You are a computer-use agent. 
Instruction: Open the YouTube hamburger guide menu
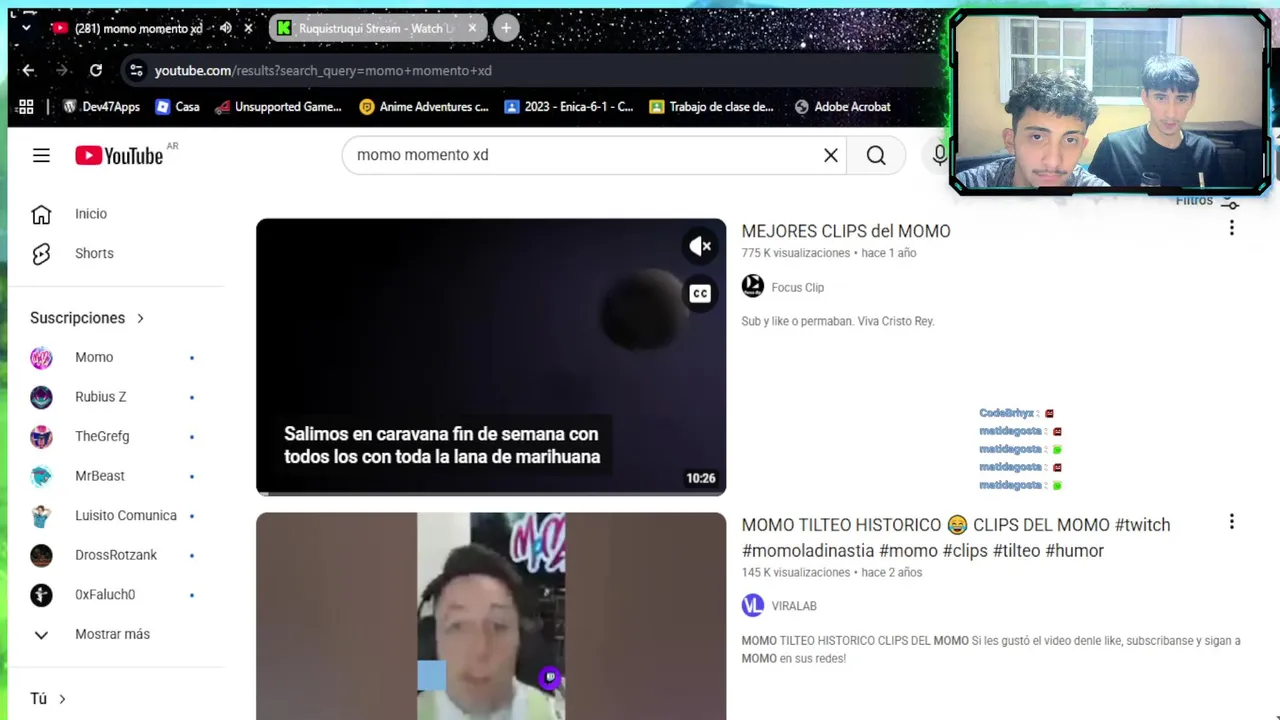click(x=41, y=155)
